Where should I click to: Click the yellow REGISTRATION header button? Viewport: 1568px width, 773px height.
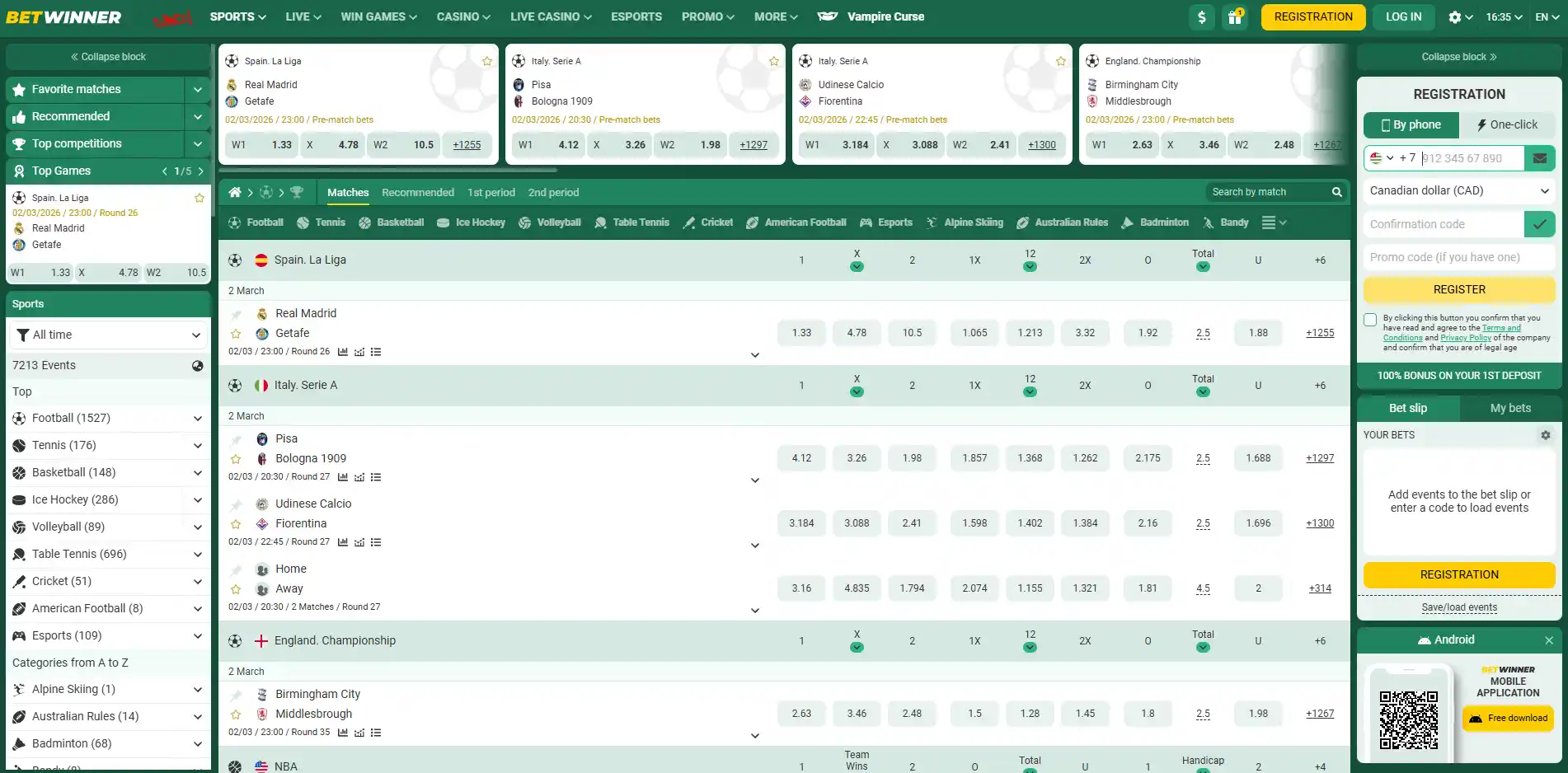coord(1313,16)
